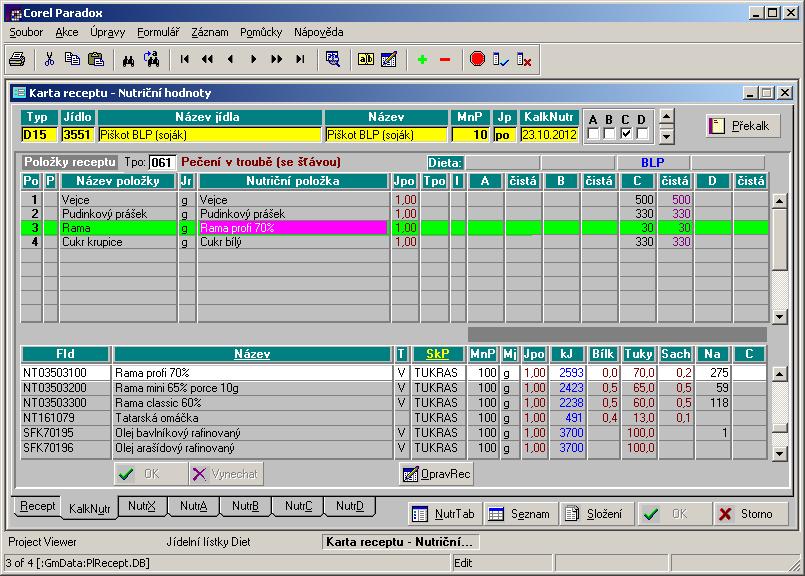Click recipe items scrollbar down arrow
Image resolution: width=805 pixels, height=576 pixels.
[779, 316]
